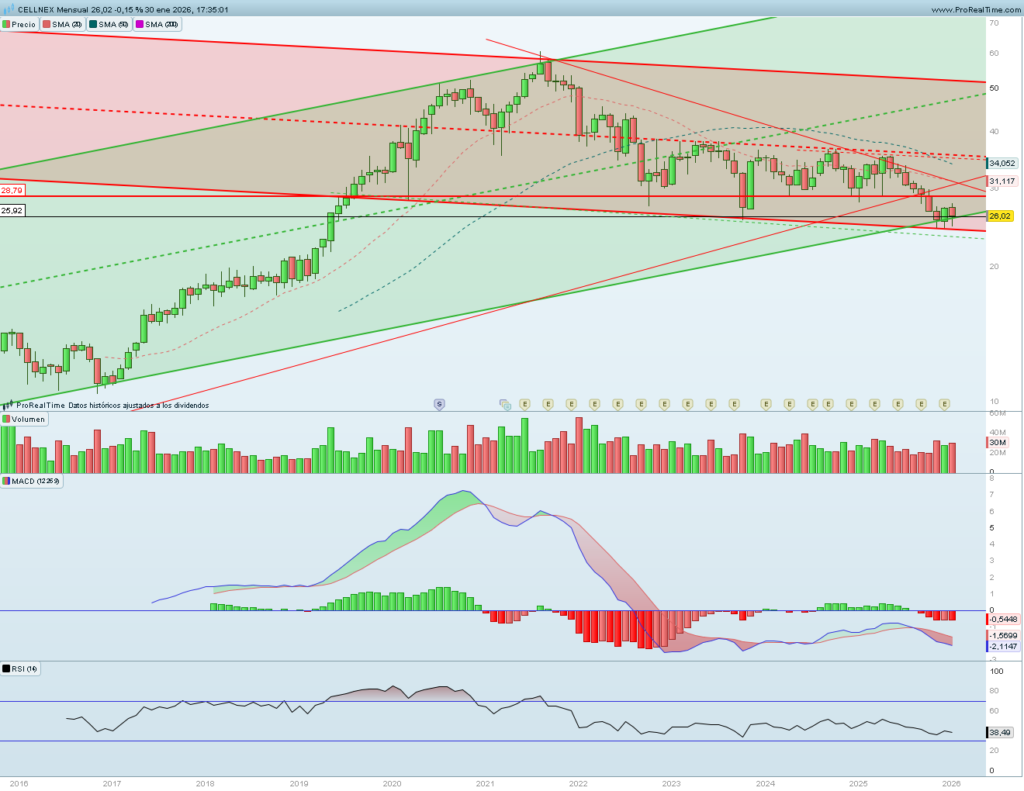The width and height of the screenshot is (1024, 791).
Task: Visit the www.ProRealTime.com link
Action: (976, 10)
